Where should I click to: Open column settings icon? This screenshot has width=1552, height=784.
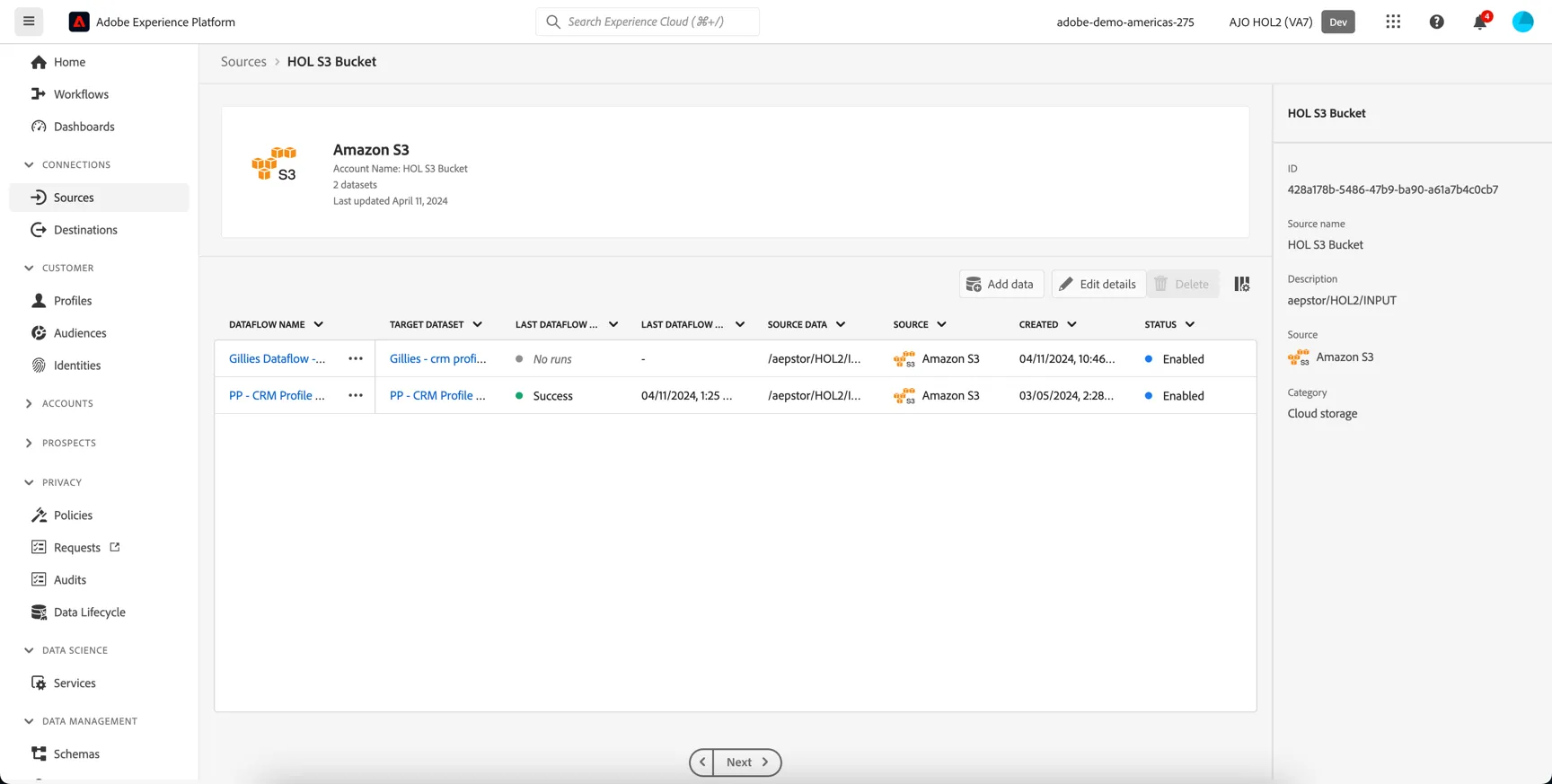[x=1242, y=284]
